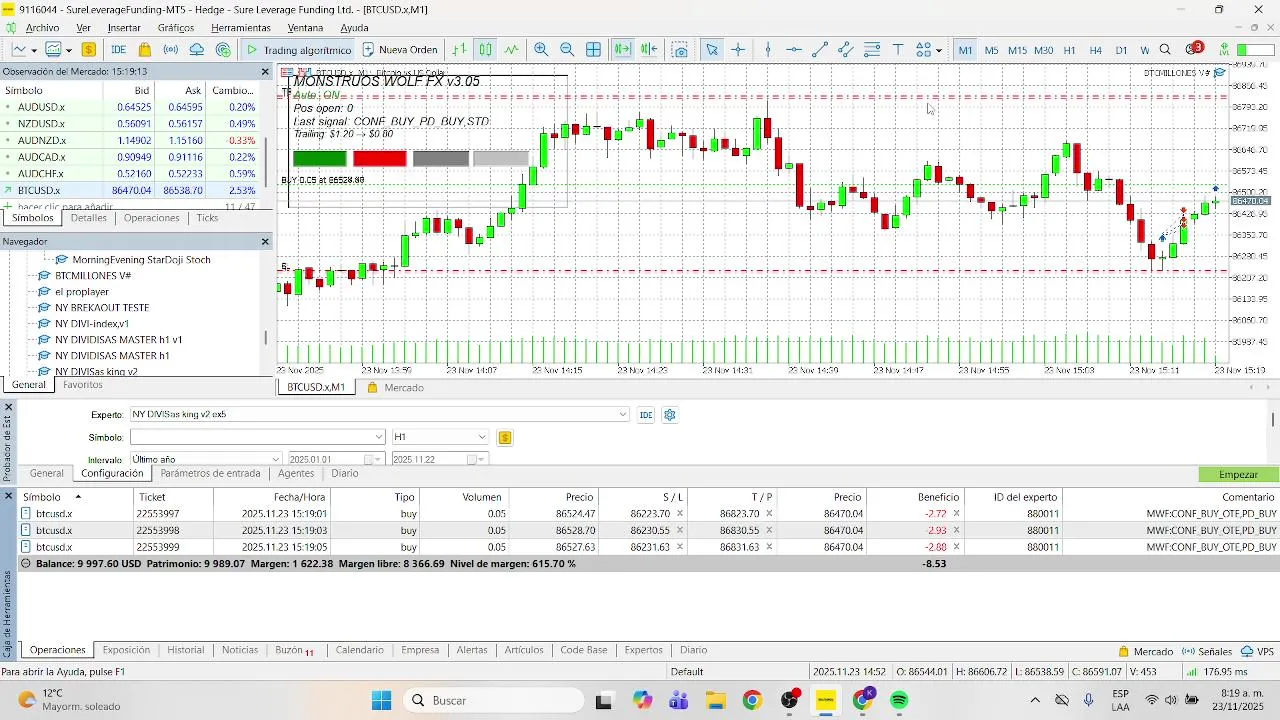
Task: Select the cursor arrow tool
Action: pos(712,50)
